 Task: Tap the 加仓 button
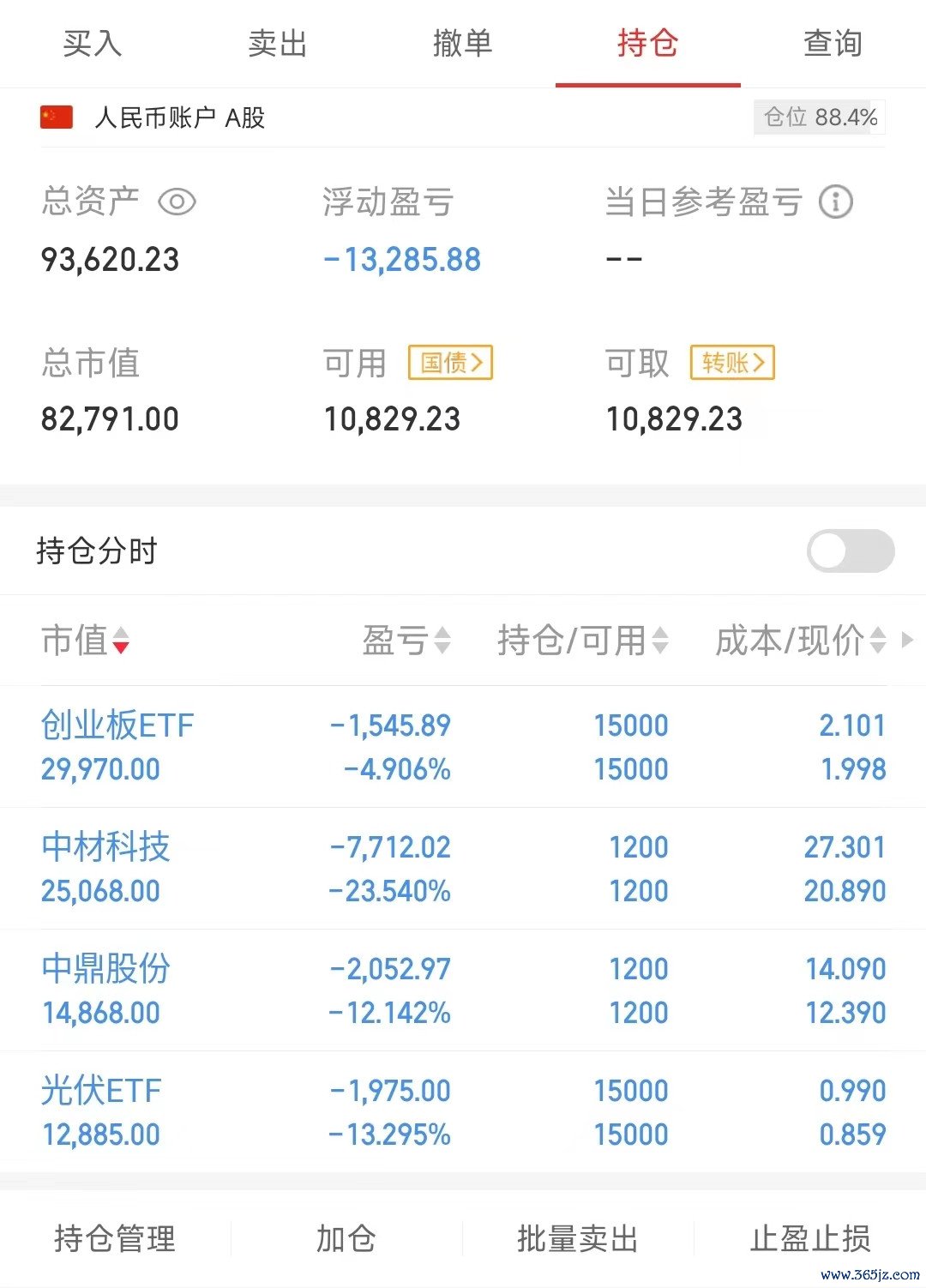(346, 1239)
